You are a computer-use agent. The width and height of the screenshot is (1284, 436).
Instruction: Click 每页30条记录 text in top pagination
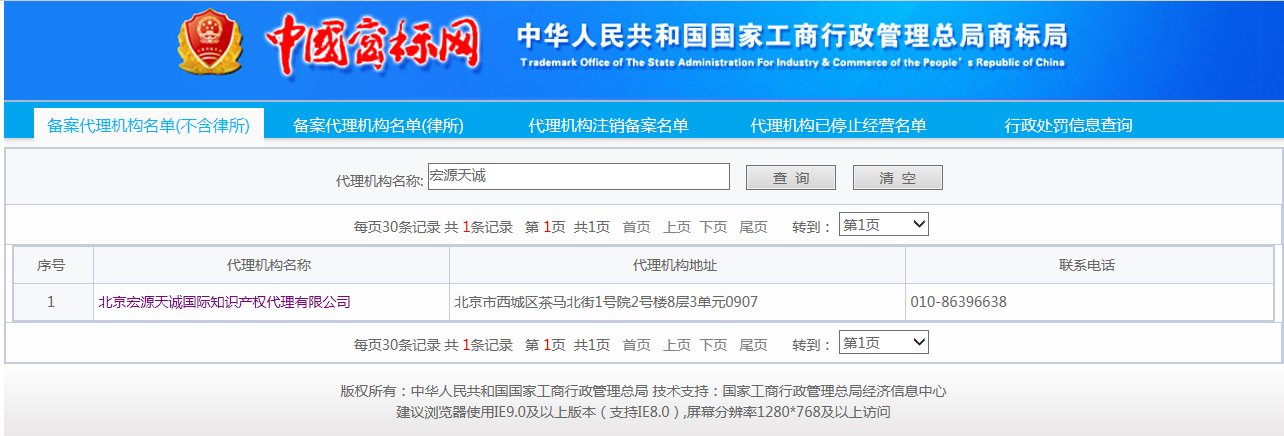(397, 227)
